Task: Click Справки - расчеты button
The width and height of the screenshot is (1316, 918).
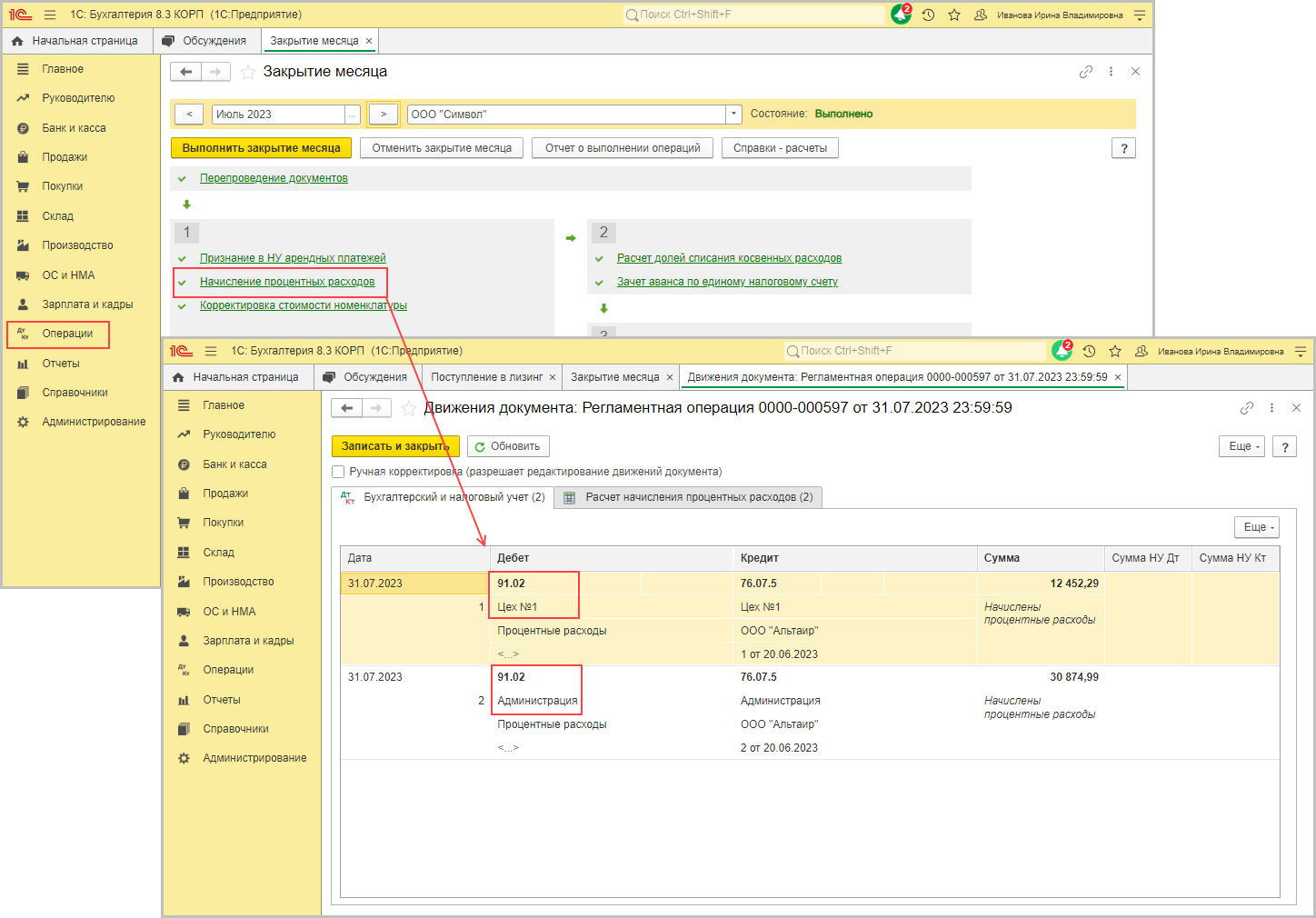Action: 780,148
